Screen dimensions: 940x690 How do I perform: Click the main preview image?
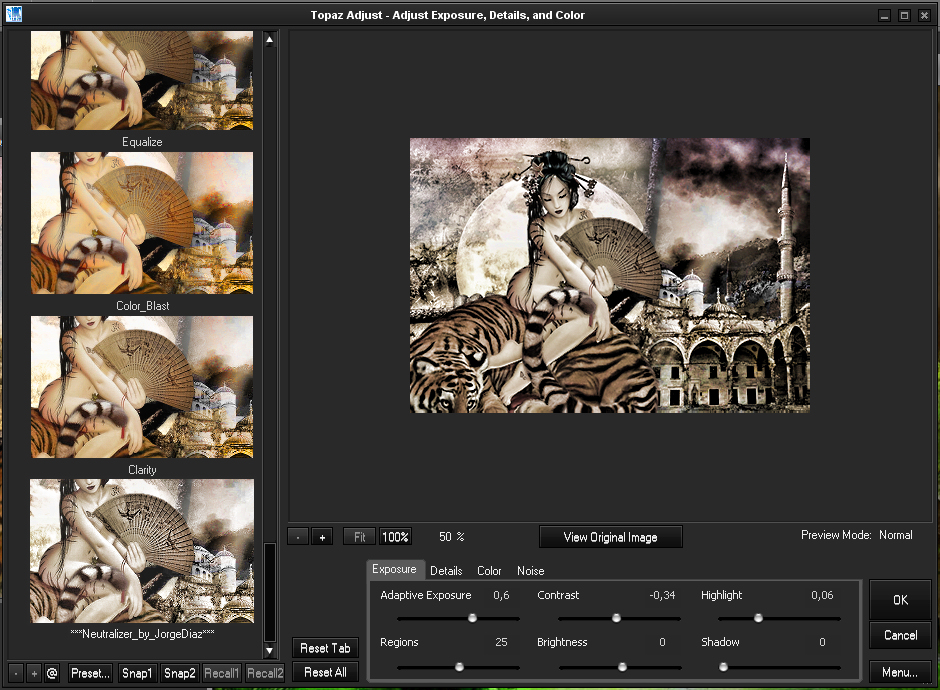click(x=610, y=275)
